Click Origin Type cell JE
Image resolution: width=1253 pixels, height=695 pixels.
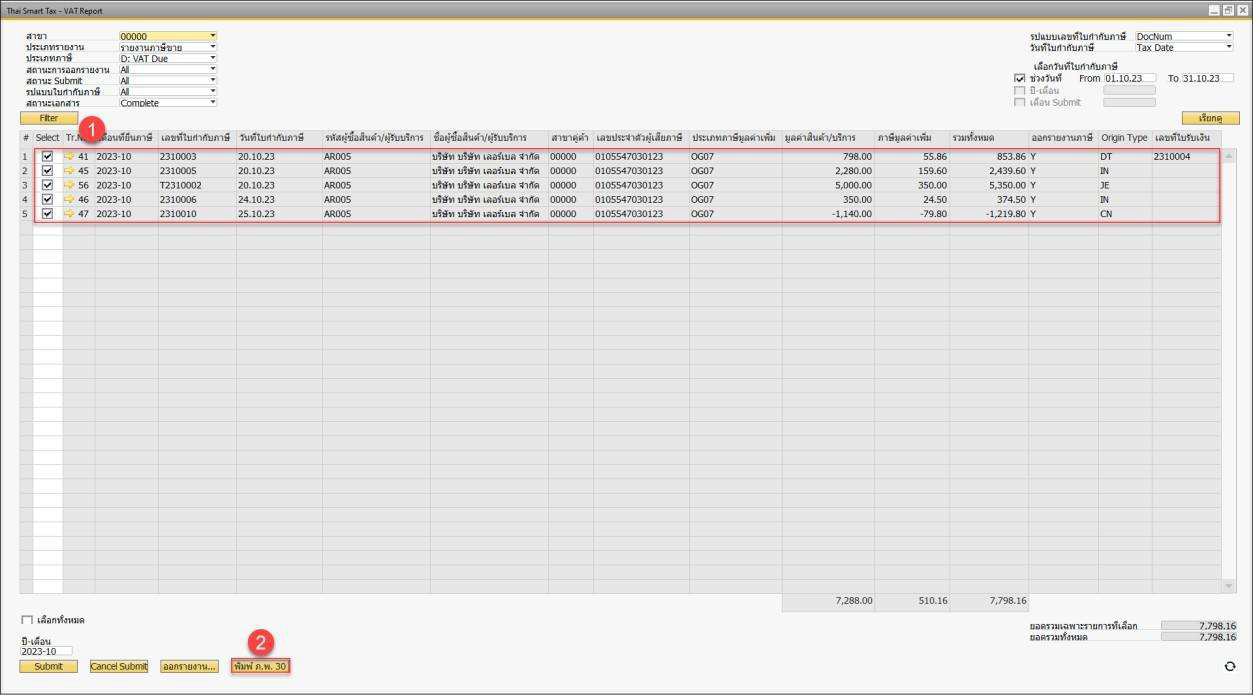point(1124,185)
